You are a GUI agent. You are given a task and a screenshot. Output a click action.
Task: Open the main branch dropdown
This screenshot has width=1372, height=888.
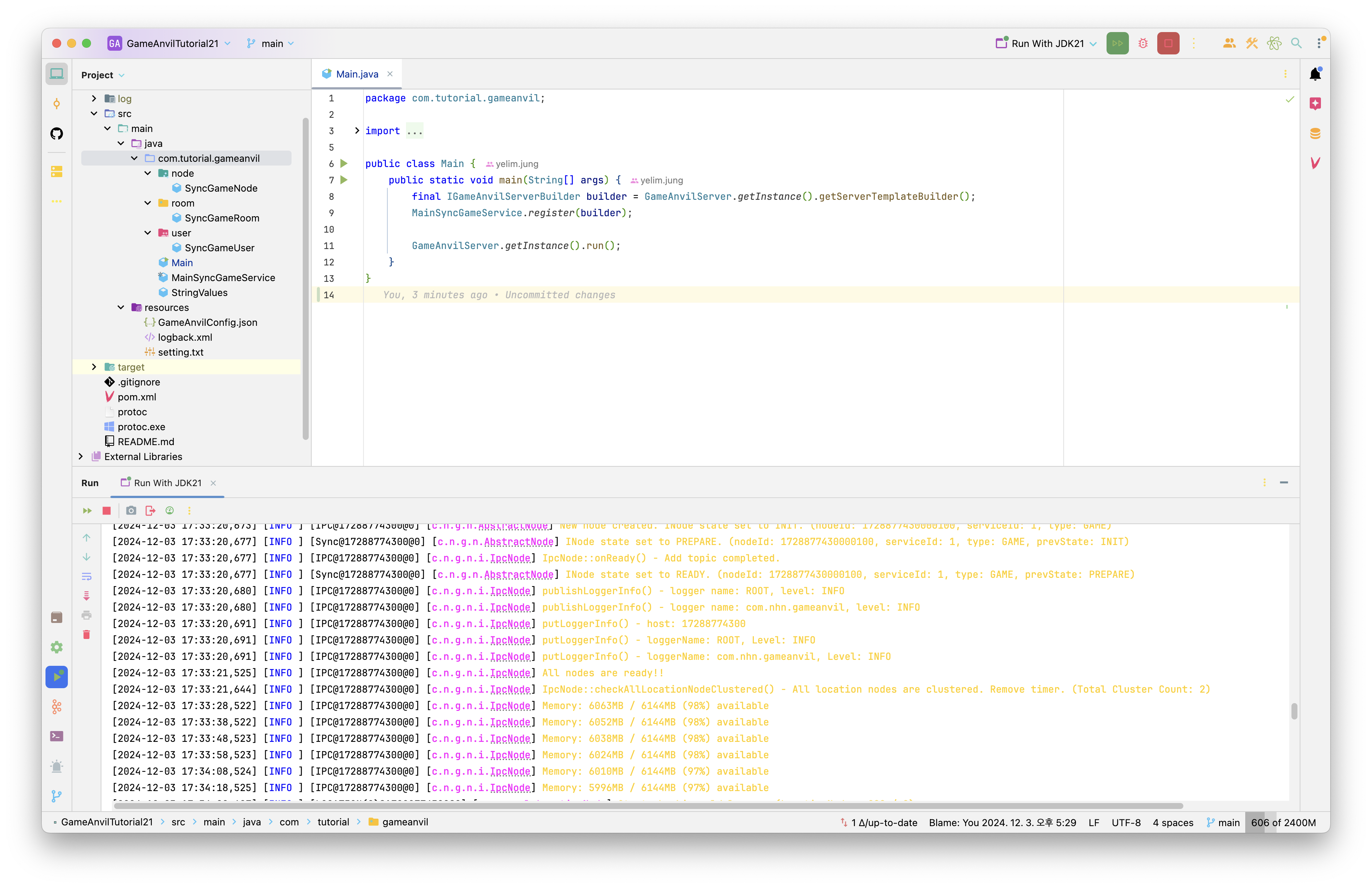pyautogui.click(x=270, y=43)
